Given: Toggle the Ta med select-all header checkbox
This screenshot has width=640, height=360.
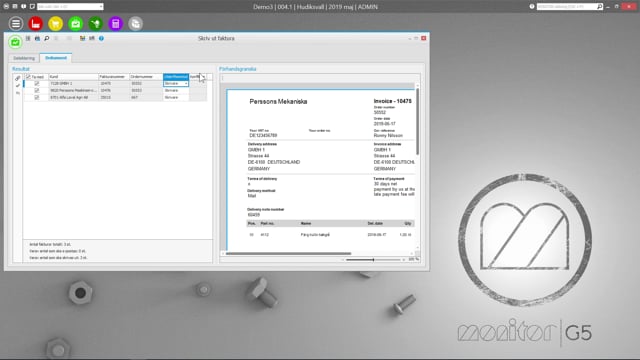Looking at the screenshot, I should pyautogui.click(x=28, y=76).
